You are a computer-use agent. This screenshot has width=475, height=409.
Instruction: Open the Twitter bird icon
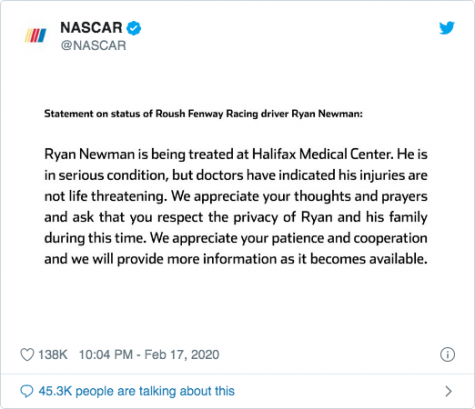coord(447,28)
